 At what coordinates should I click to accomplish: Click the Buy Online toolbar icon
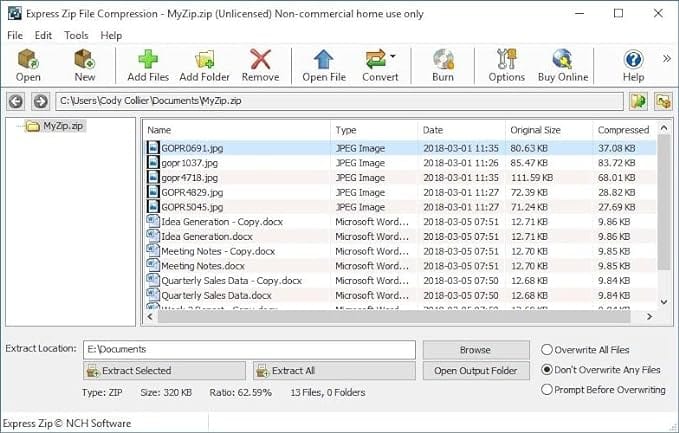(x=563, y=60)
